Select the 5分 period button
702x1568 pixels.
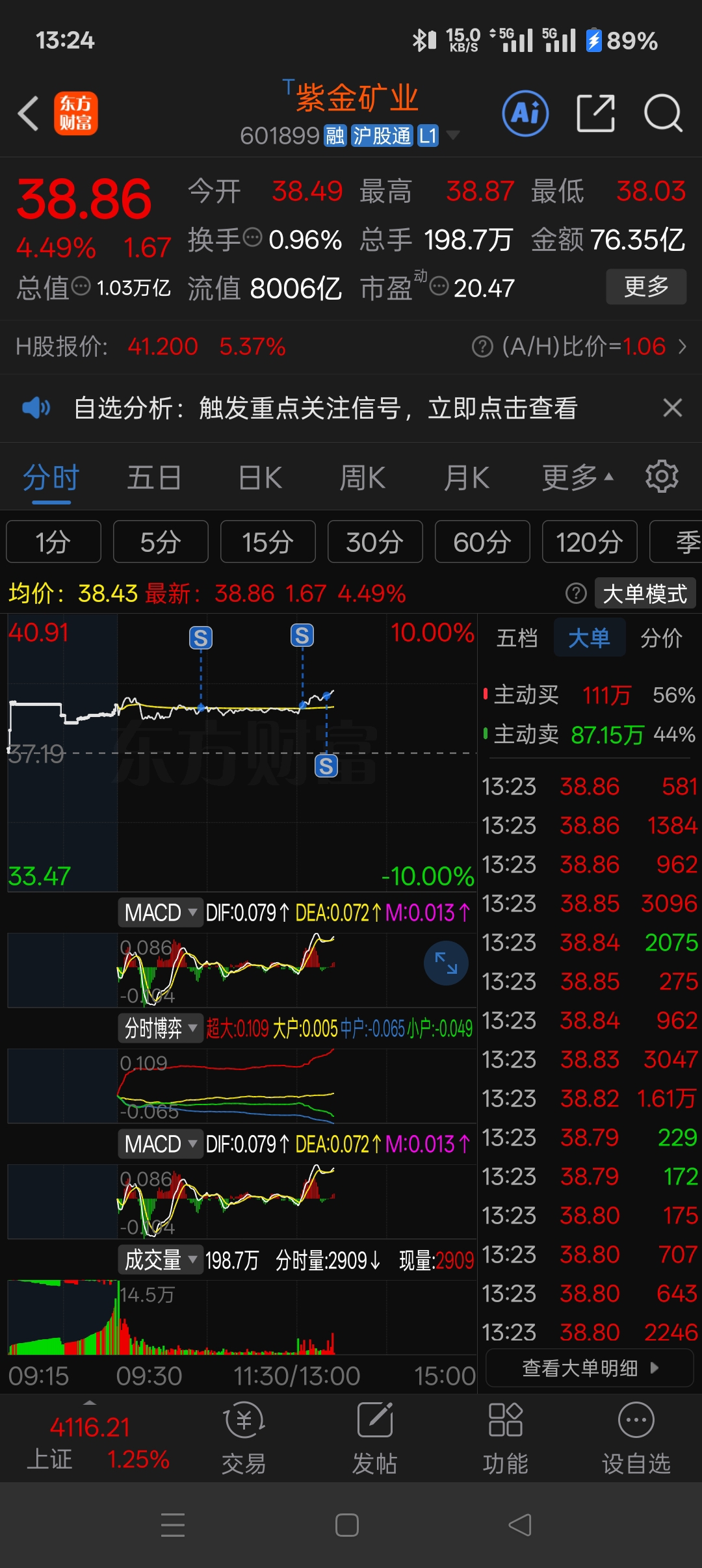coord(161,542)
